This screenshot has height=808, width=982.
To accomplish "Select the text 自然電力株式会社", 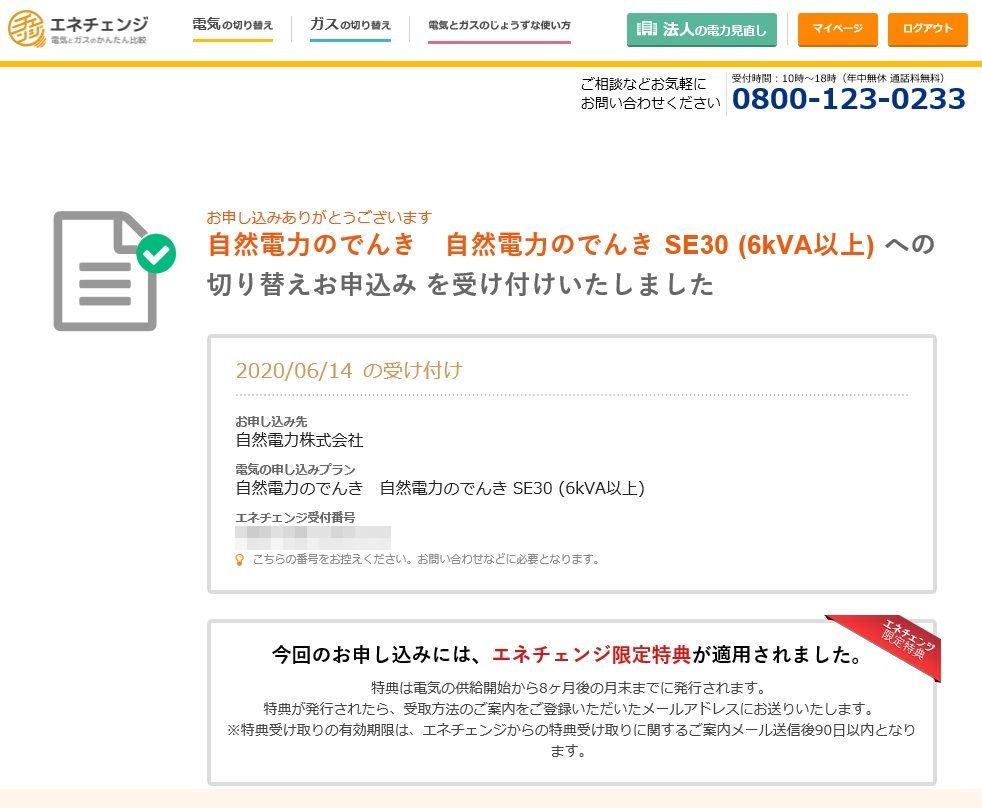I will [299, 440].
